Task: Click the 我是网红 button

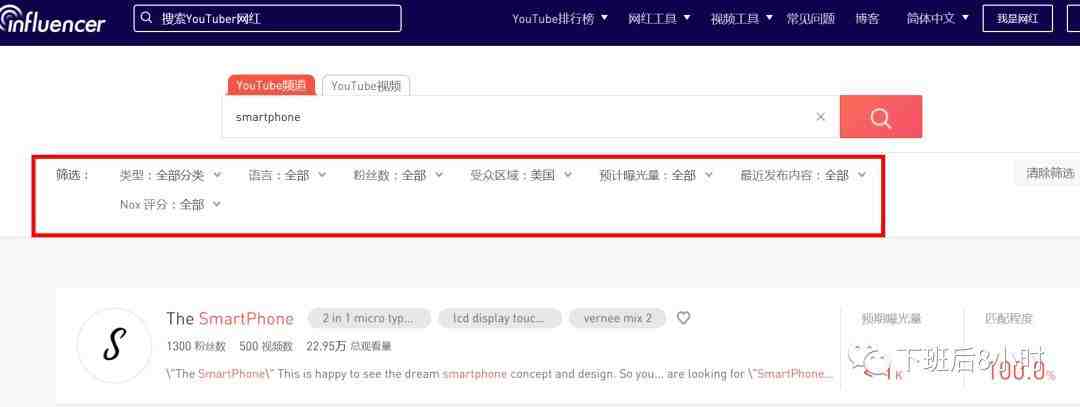Action: (x=1017, y=19)
